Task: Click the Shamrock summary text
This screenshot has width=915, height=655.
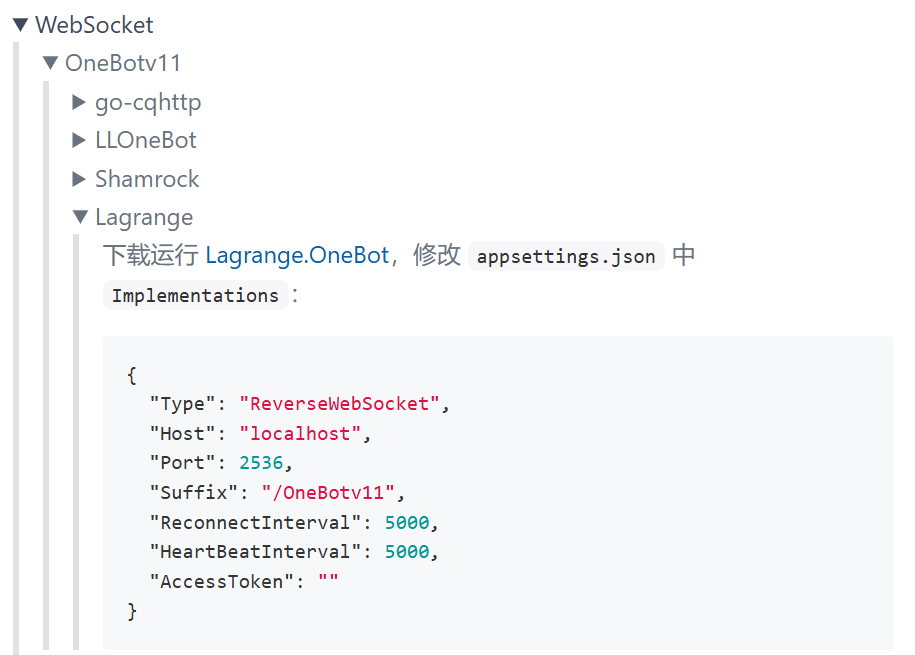Action: coord(147,179)
